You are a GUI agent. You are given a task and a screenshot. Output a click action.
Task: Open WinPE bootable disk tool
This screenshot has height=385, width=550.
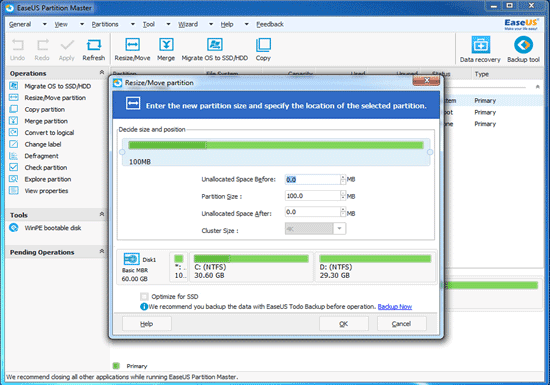coord(53,228)
